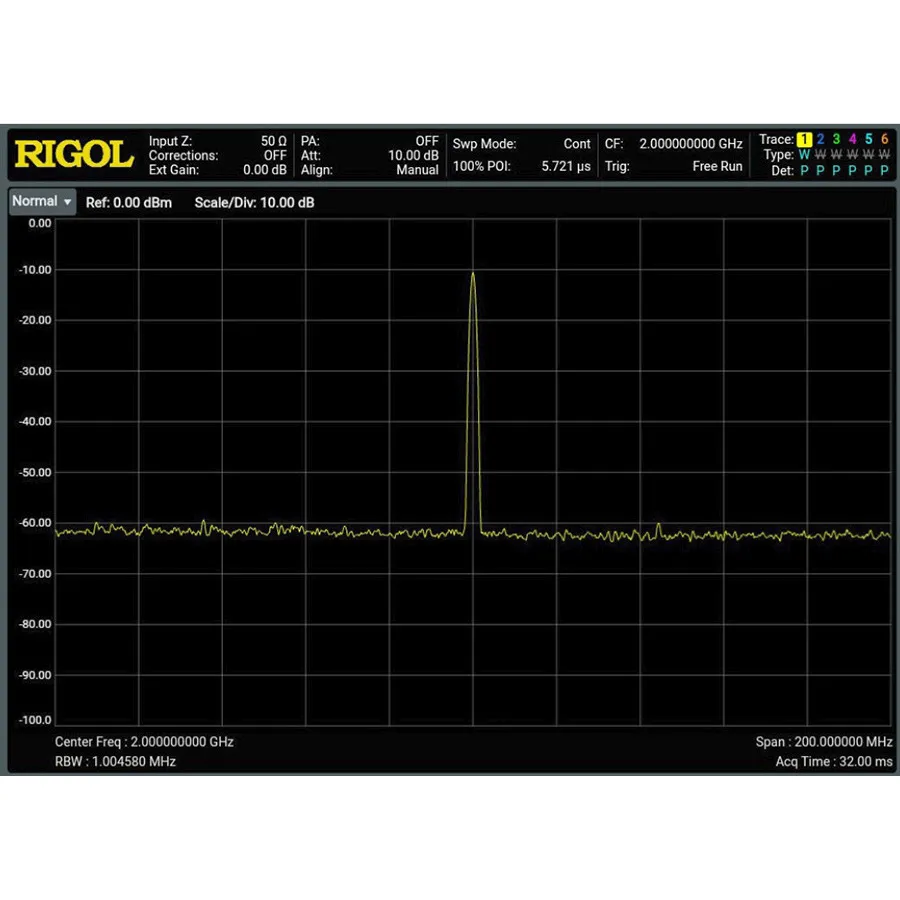Screen dimensions: 900x900
Task: Click the RIGOL logo
Action: [73, 153]
